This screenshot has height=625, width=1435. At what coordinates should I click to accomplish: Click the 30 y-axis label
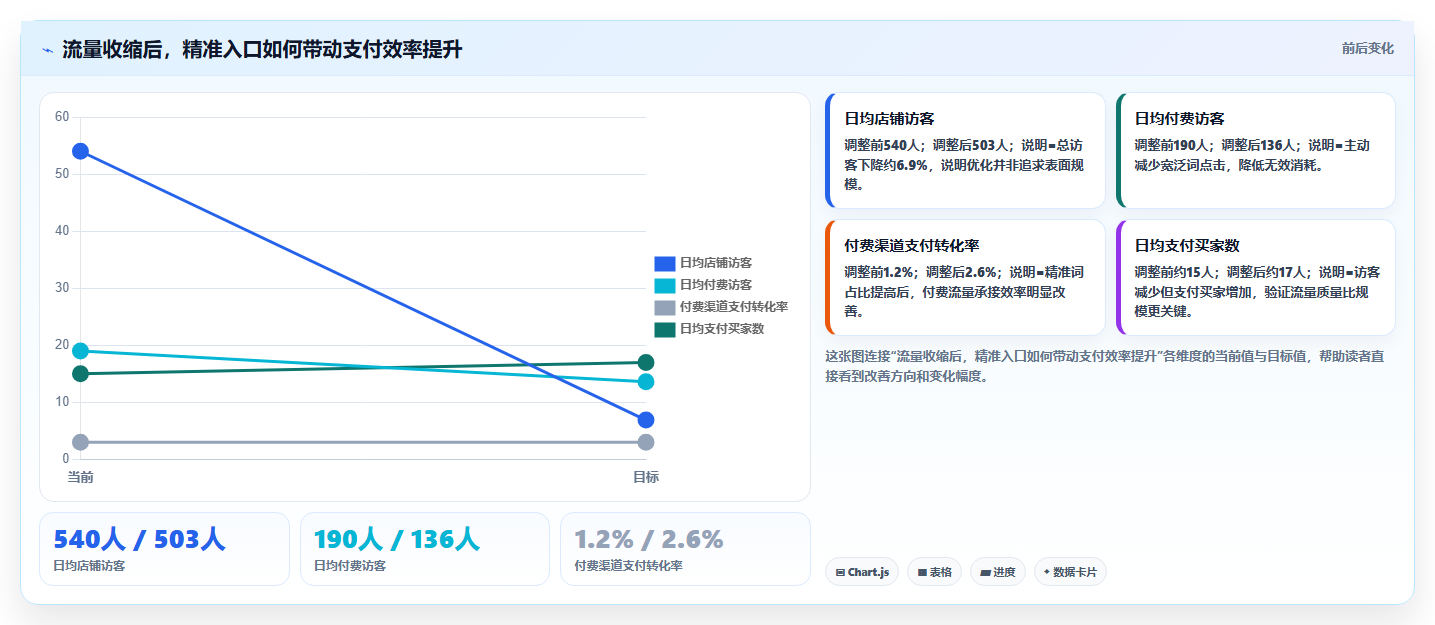pyautogui.click(x=62, y=288)
